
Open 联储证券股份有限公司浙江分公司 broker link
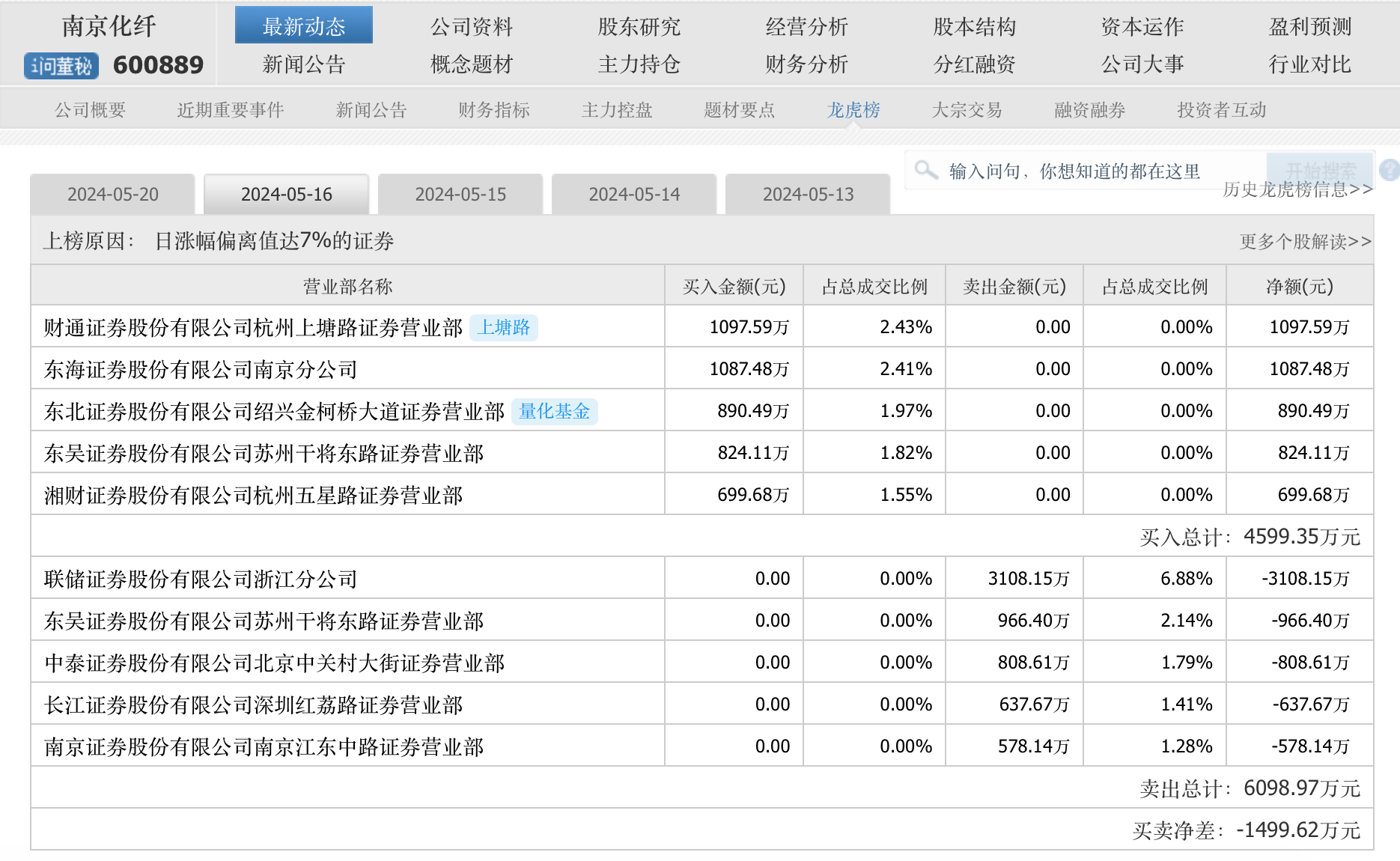pyautogui.click(x=201, y=579)
